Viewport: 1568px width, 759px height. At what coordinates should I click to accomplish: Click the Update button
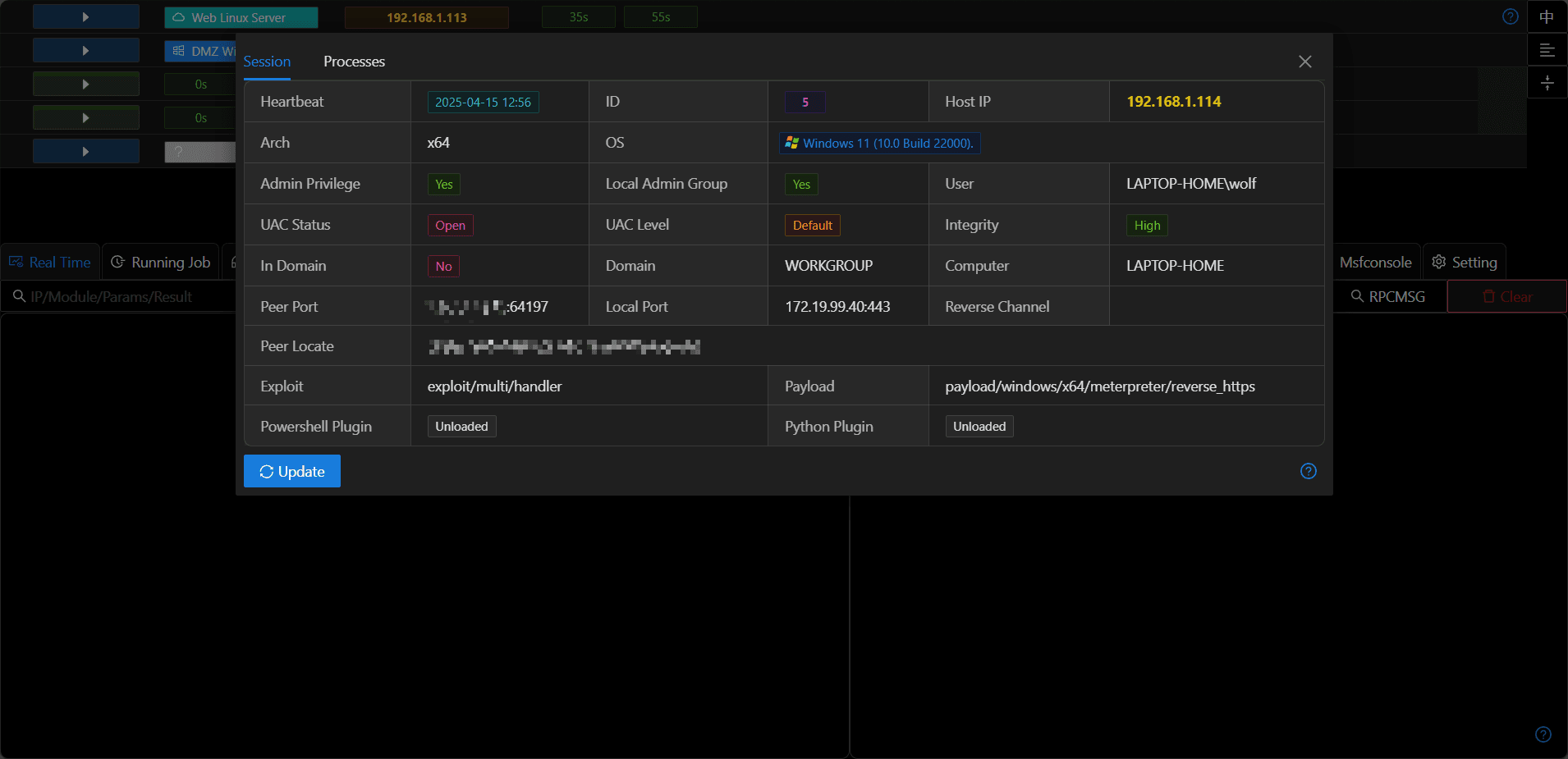(x=292, y=471)
